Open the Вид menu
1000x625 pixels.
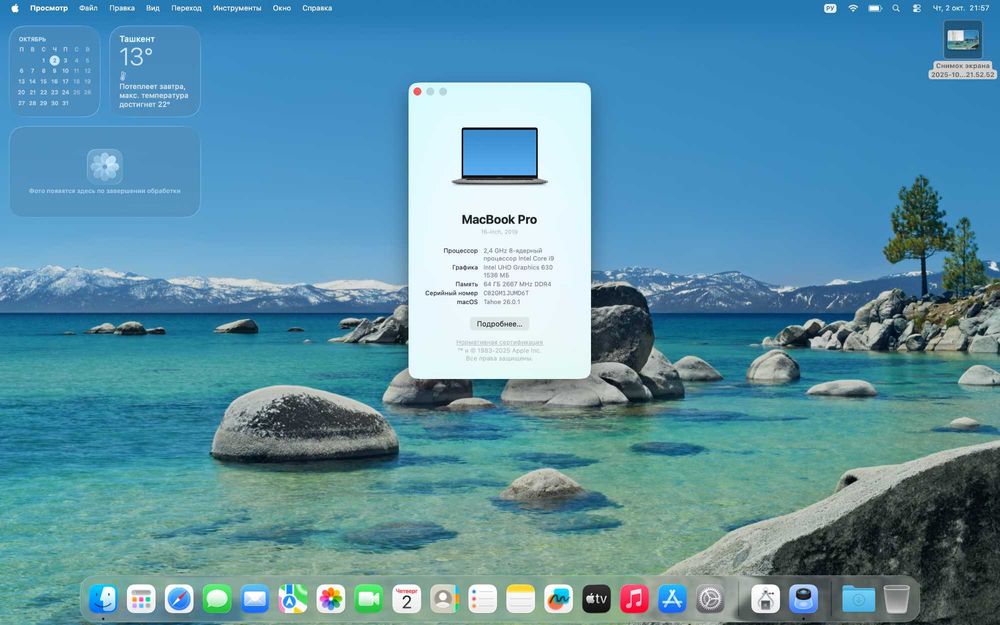[152, 8]
